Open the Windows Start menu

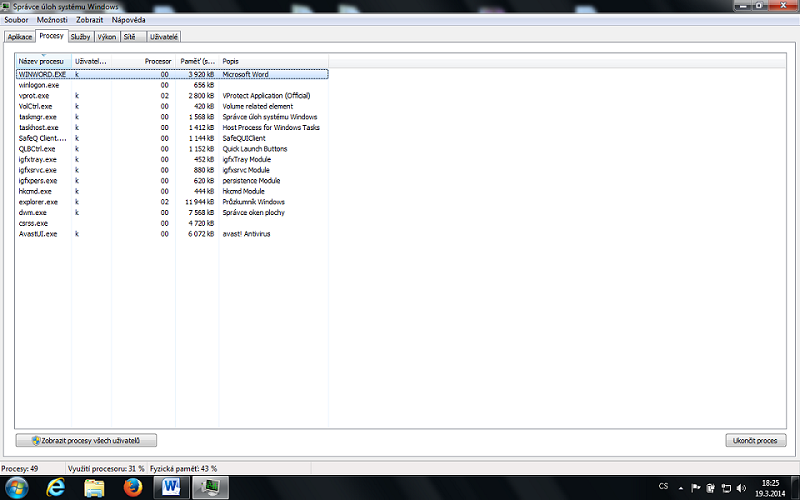(17, 487)
